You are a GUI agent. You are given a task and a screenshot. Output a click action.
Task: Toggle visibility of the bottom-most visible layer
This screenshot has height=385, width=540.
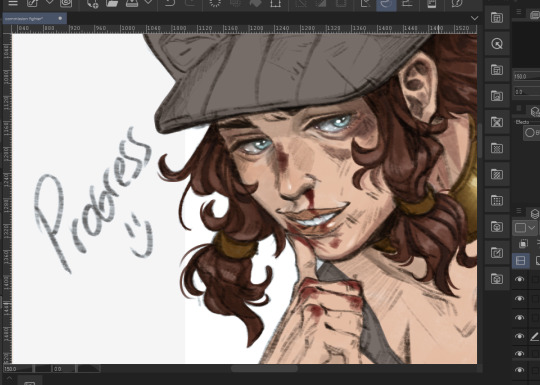click(519, 370)
